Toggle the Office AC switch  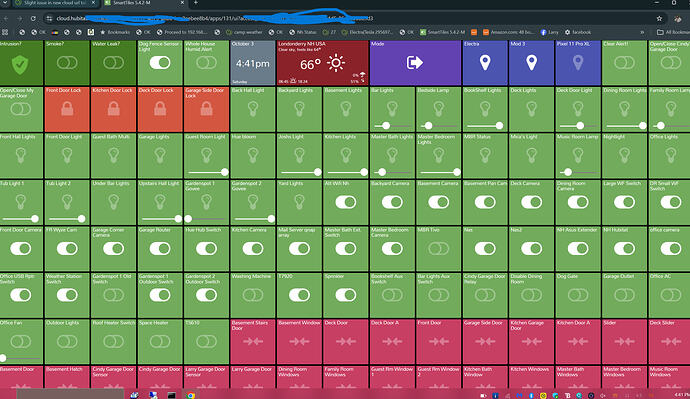pyautogui.click(x=671, y=295)
